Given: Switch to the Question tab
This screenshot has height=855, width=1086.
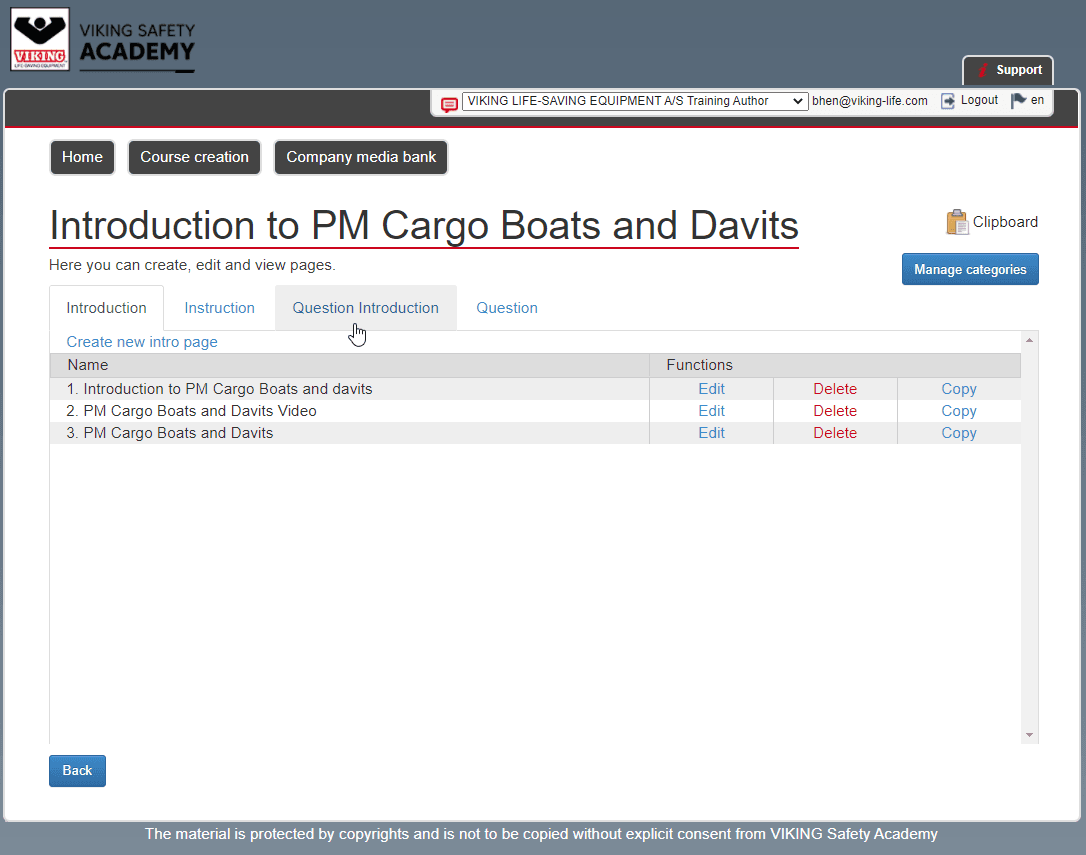Looking at the screenshot, I should click(506, 308).
